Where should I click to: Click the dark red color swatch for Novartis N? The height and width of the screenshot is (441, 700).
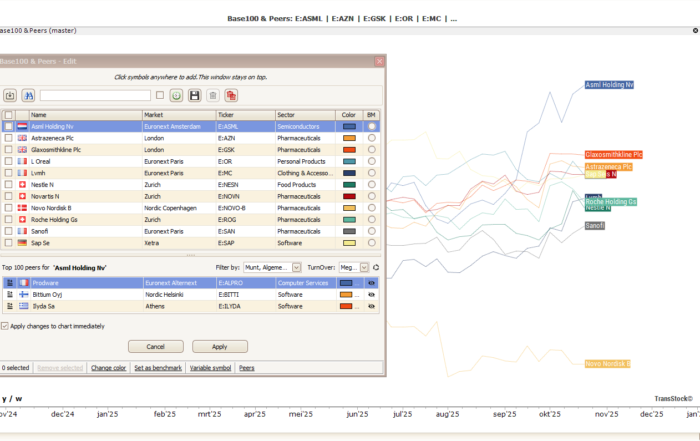point(349,196)
